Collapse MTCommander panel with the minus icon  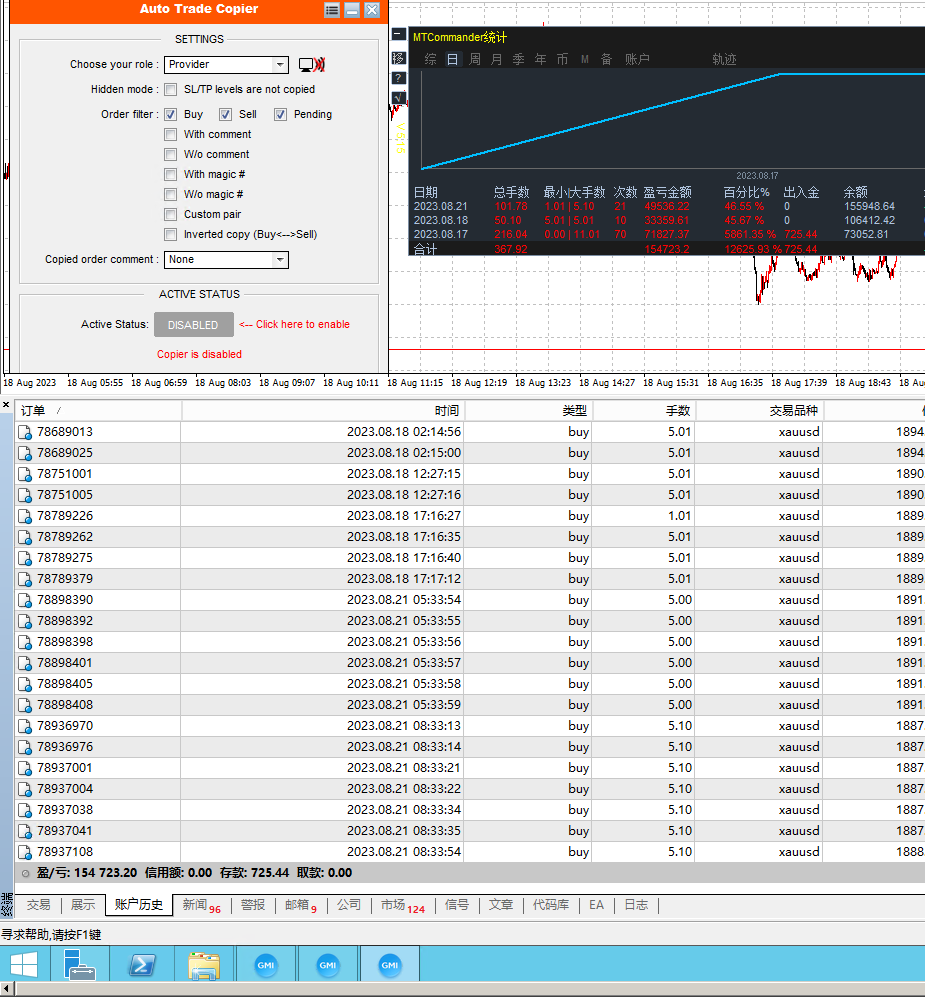click(x=399, y=35)
